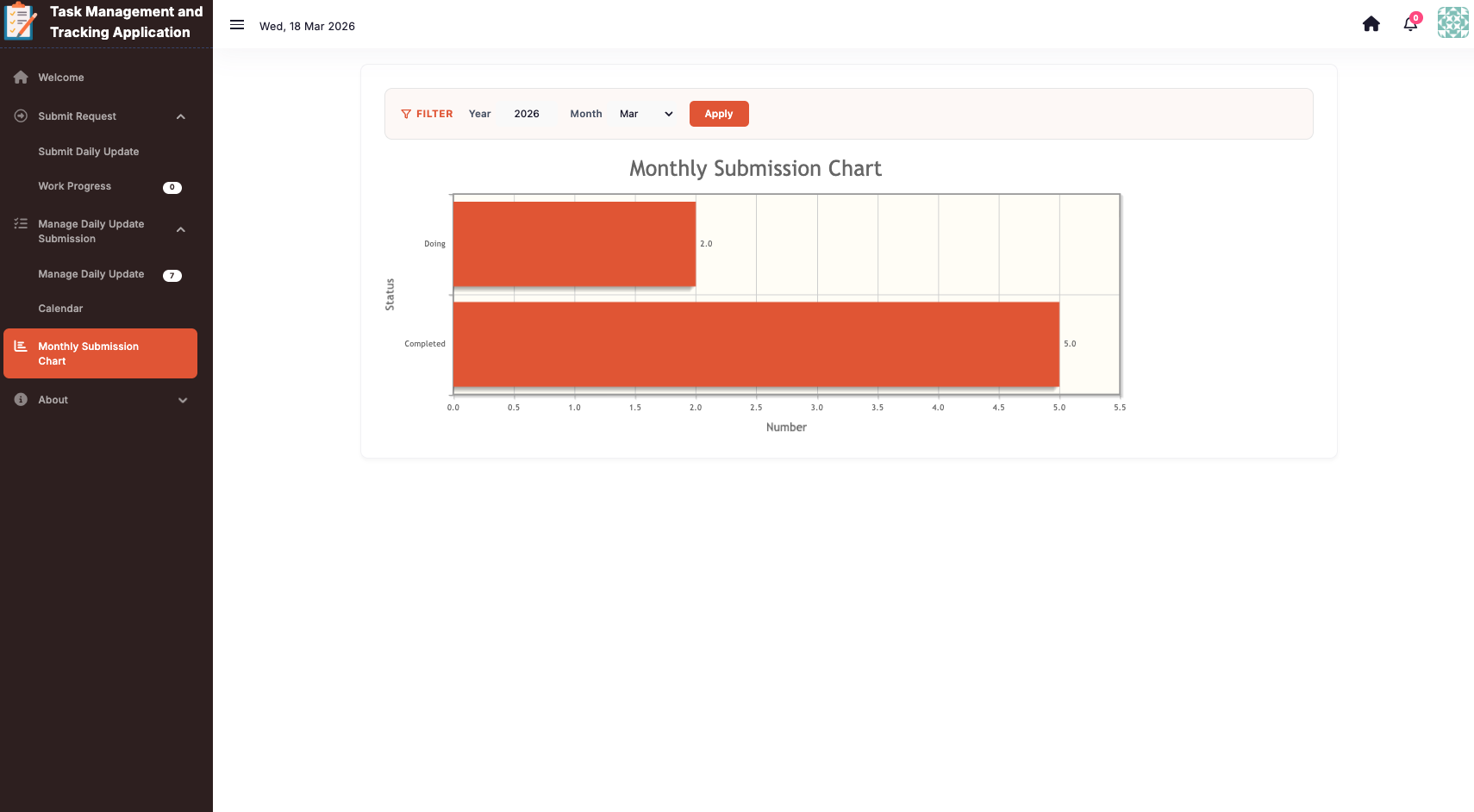Collapse Manage Daily Update Submission chevron

[181, 230]
